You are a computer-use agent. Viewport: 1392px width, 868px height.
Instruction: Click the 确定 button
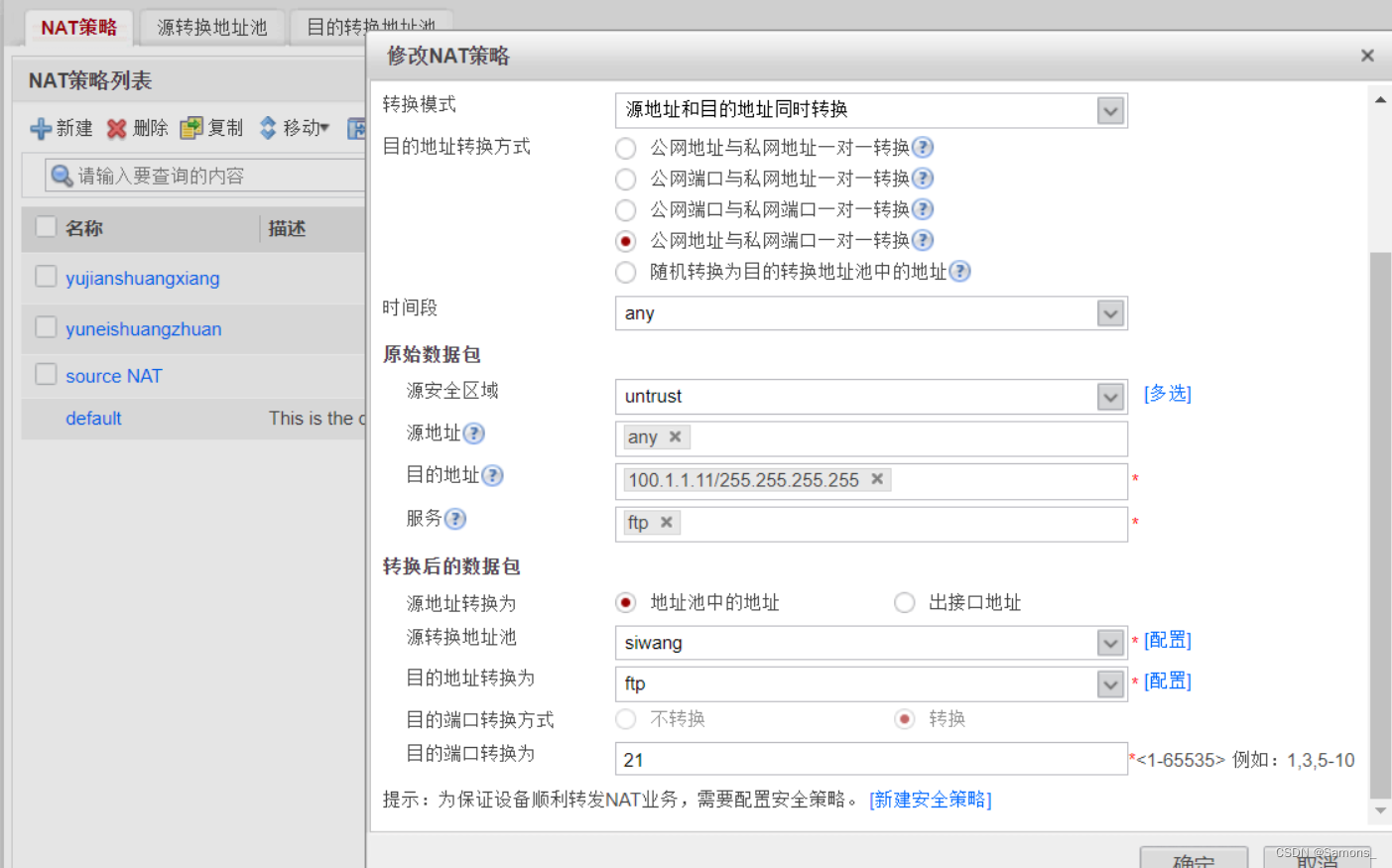pos(1194,858)
